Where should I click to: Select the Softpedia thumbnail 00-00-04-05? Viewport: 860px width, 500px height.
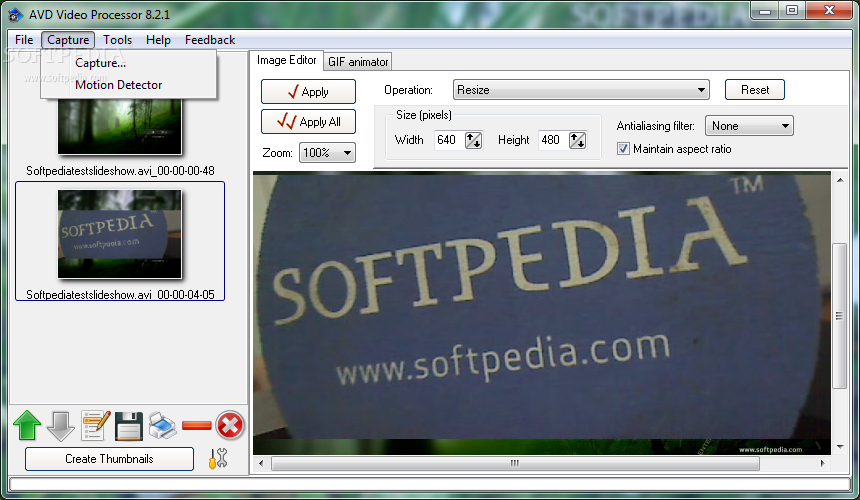click(x=120, y=234)
